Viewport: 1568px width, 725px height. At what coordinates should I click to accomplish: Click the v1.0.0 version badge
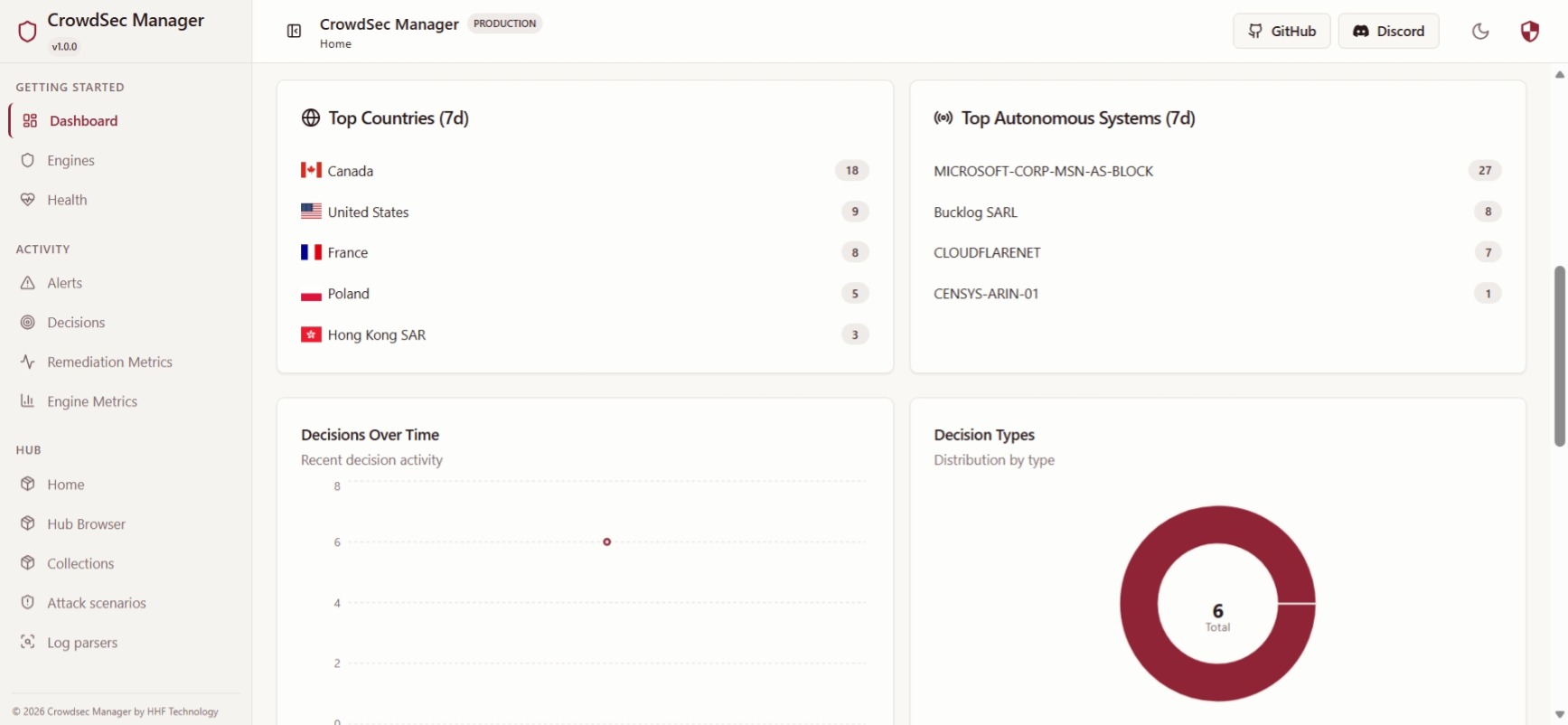tap(64, 47)
